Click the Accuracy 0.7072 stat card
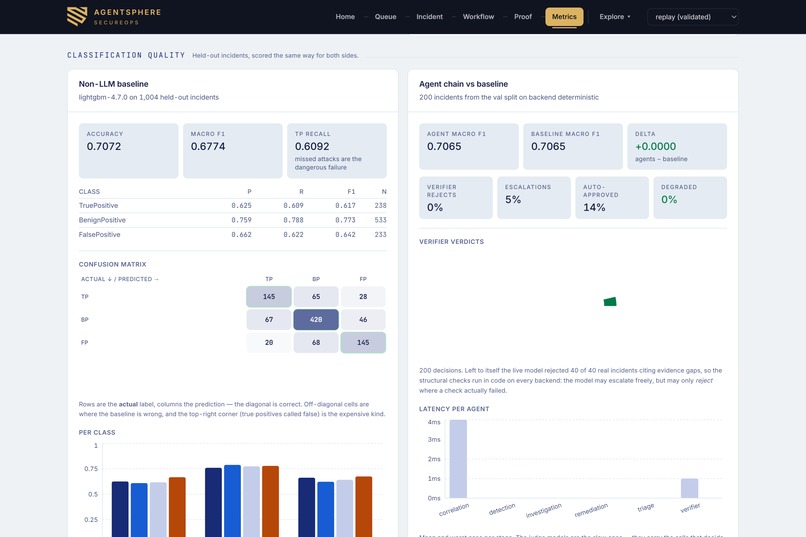The height and width of the screenshot is (537, 806). click(x=129, y=151)
